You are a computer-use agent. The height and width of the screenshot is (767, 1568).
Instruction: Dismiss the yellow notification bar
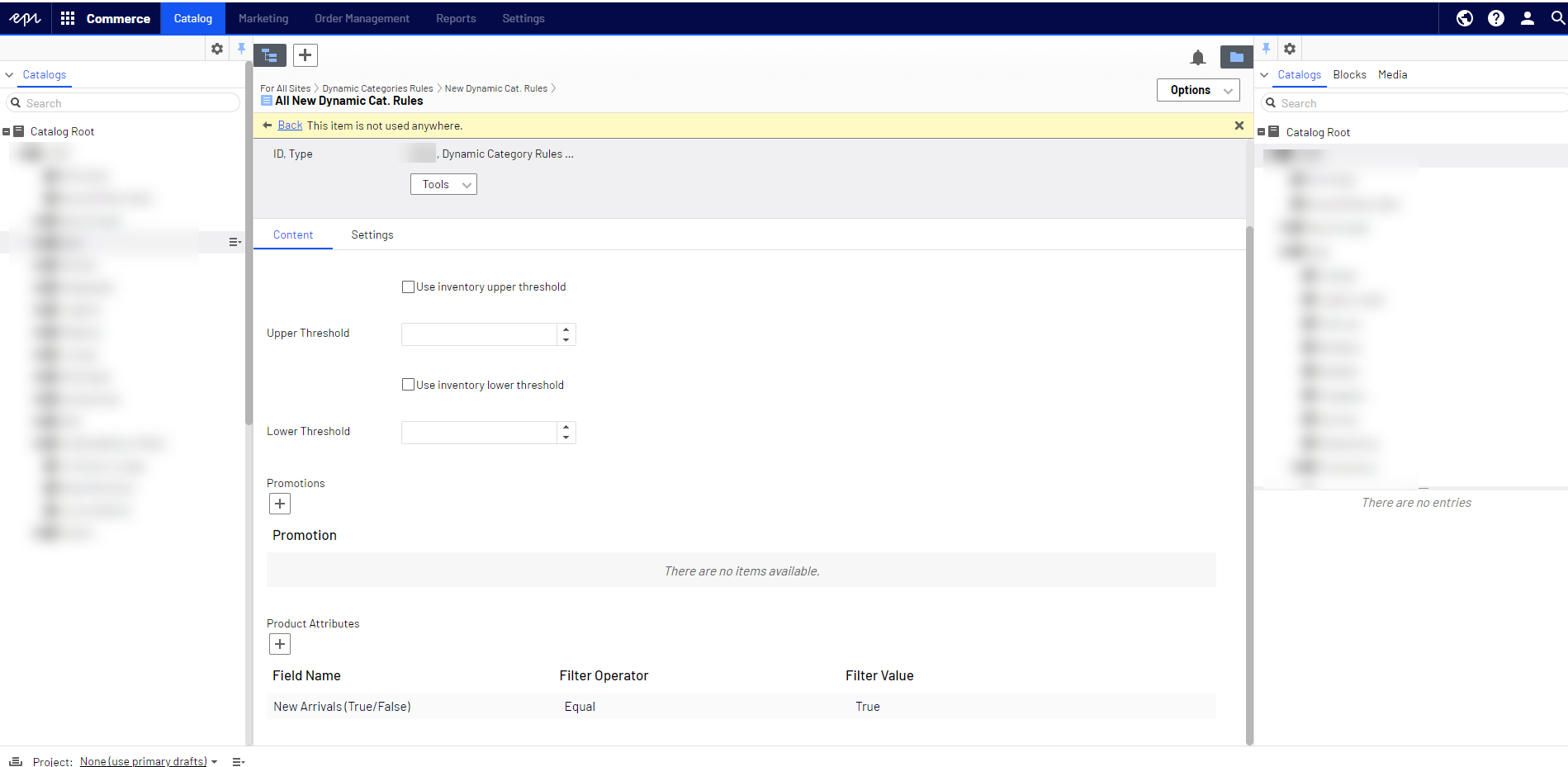point(1239,125)
